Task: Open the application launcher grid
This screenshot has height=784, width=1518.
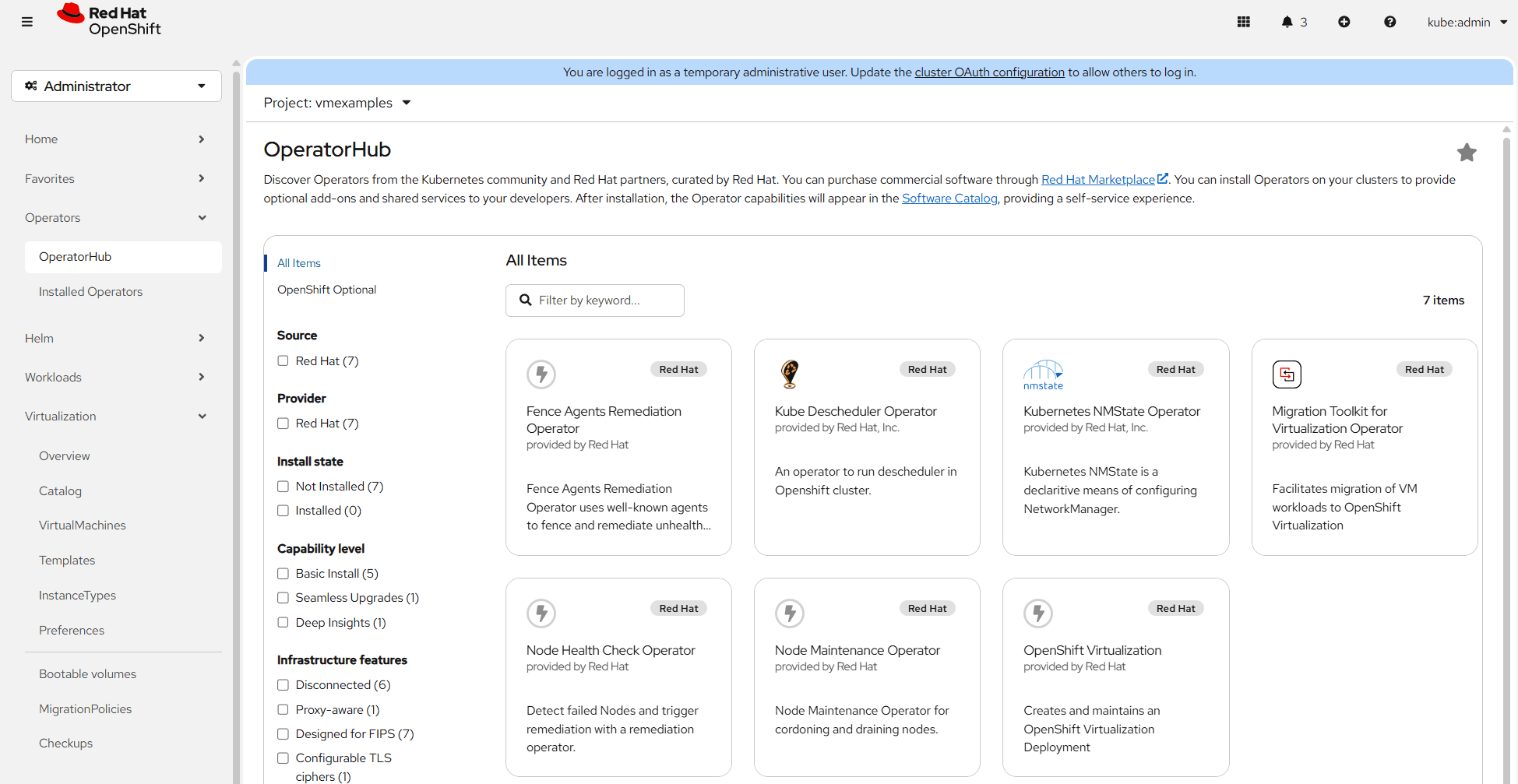Action: [x=1244, y=22]
